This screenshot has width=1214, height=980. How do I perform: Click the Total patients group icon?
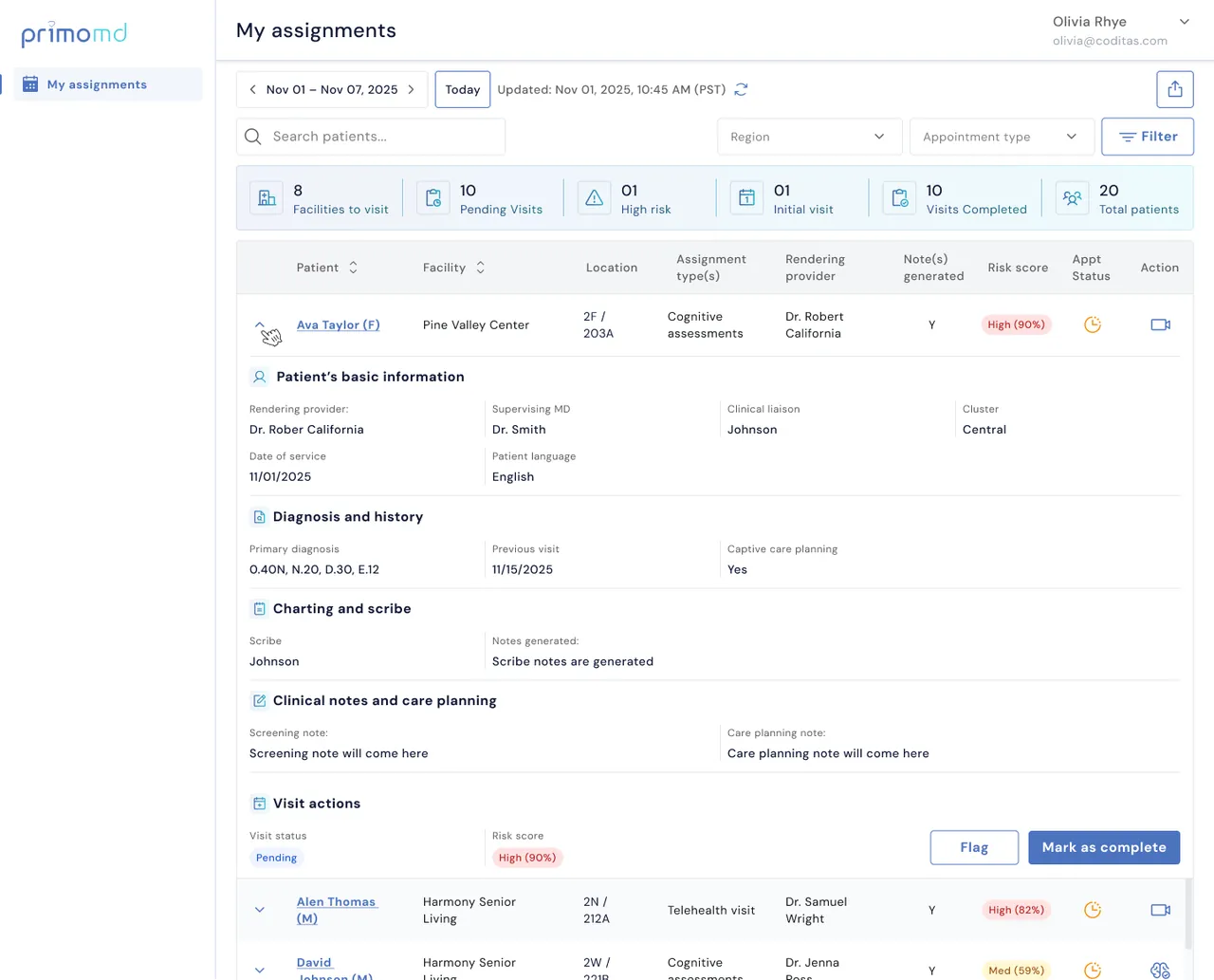click(x=1072, y=197)
